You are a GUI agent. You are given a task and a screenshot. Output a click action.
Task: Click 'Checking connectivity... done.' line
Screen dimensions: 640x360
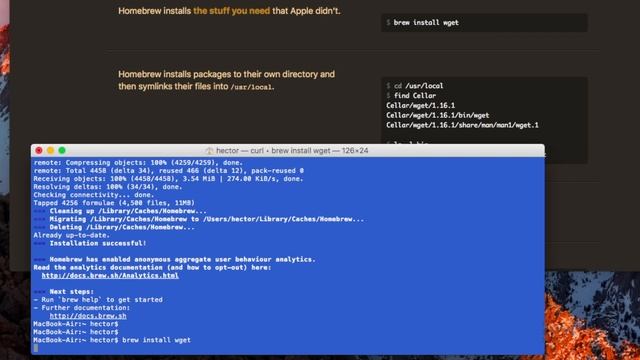(94, 195)
